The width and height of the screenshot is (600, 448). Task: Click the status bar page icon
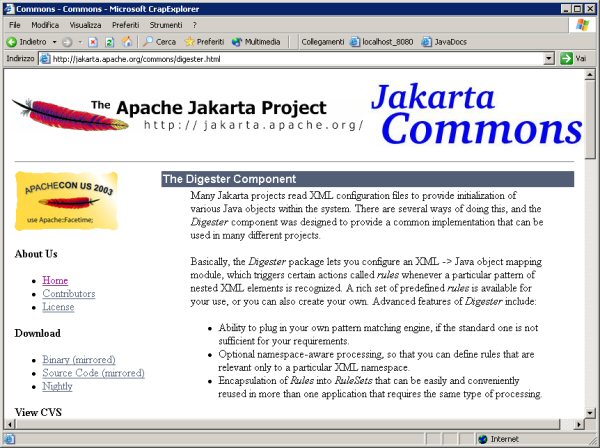10,439
